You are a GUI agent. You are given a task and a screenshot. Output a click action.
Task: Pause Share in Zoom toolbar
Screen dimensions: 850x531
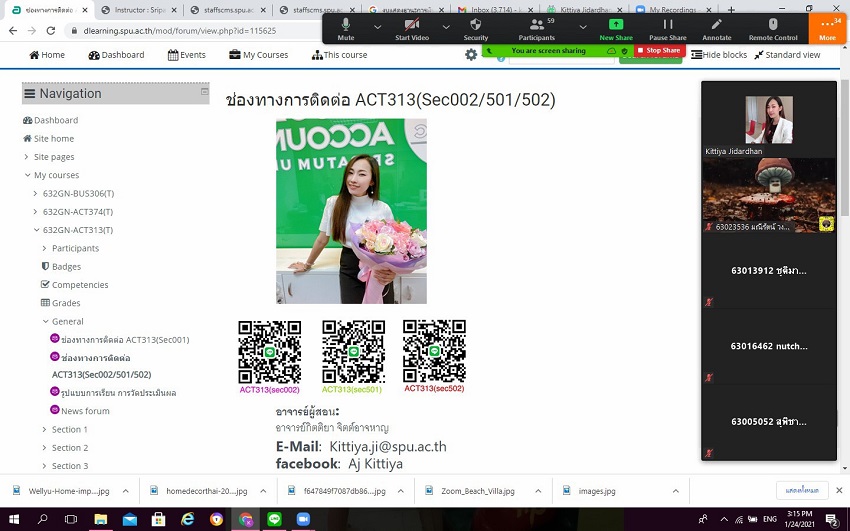pyautogui.click(x=668, y=29)
